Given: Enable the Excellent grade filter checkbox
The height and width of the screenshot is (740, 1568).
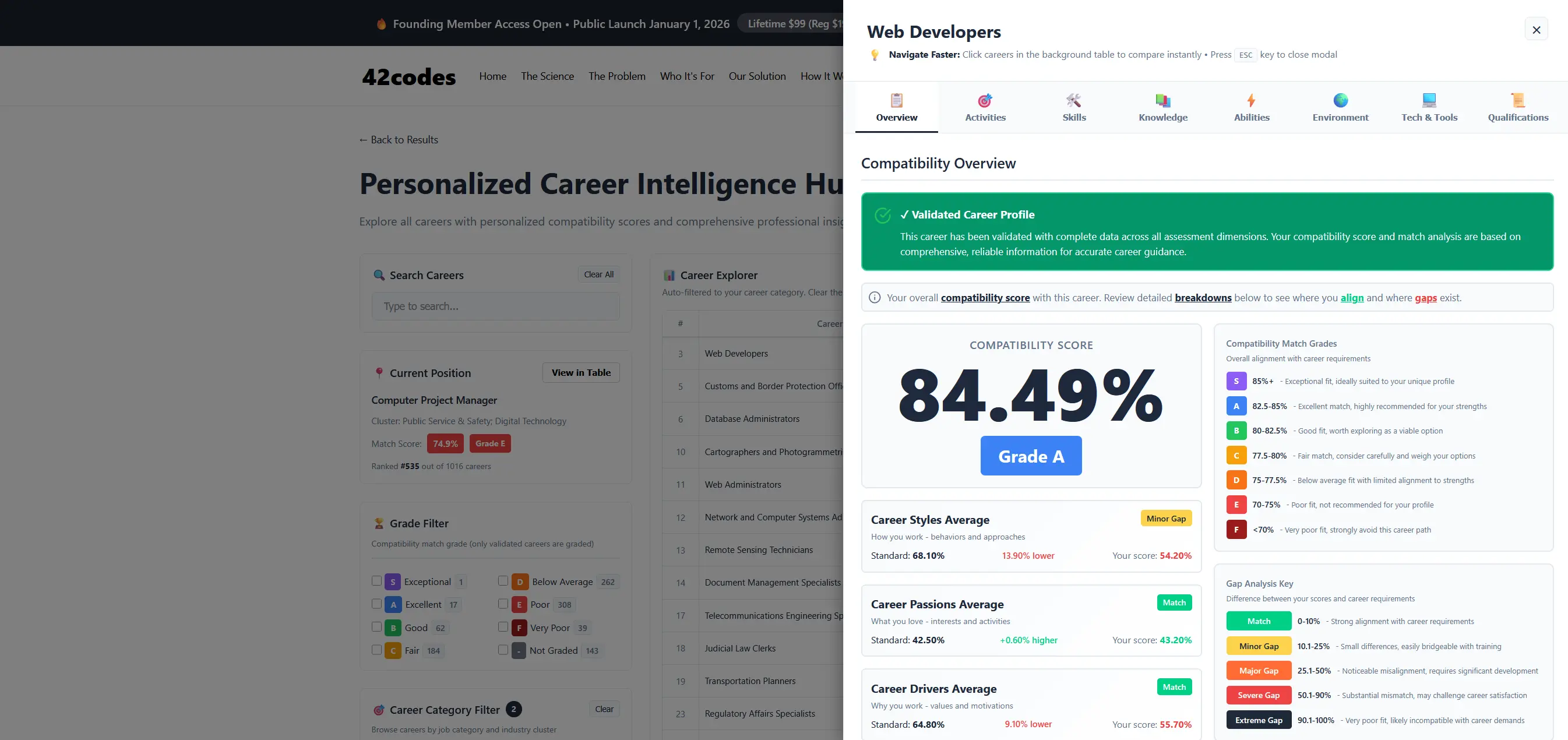Looking at the screenshot, I should [377, 604].
